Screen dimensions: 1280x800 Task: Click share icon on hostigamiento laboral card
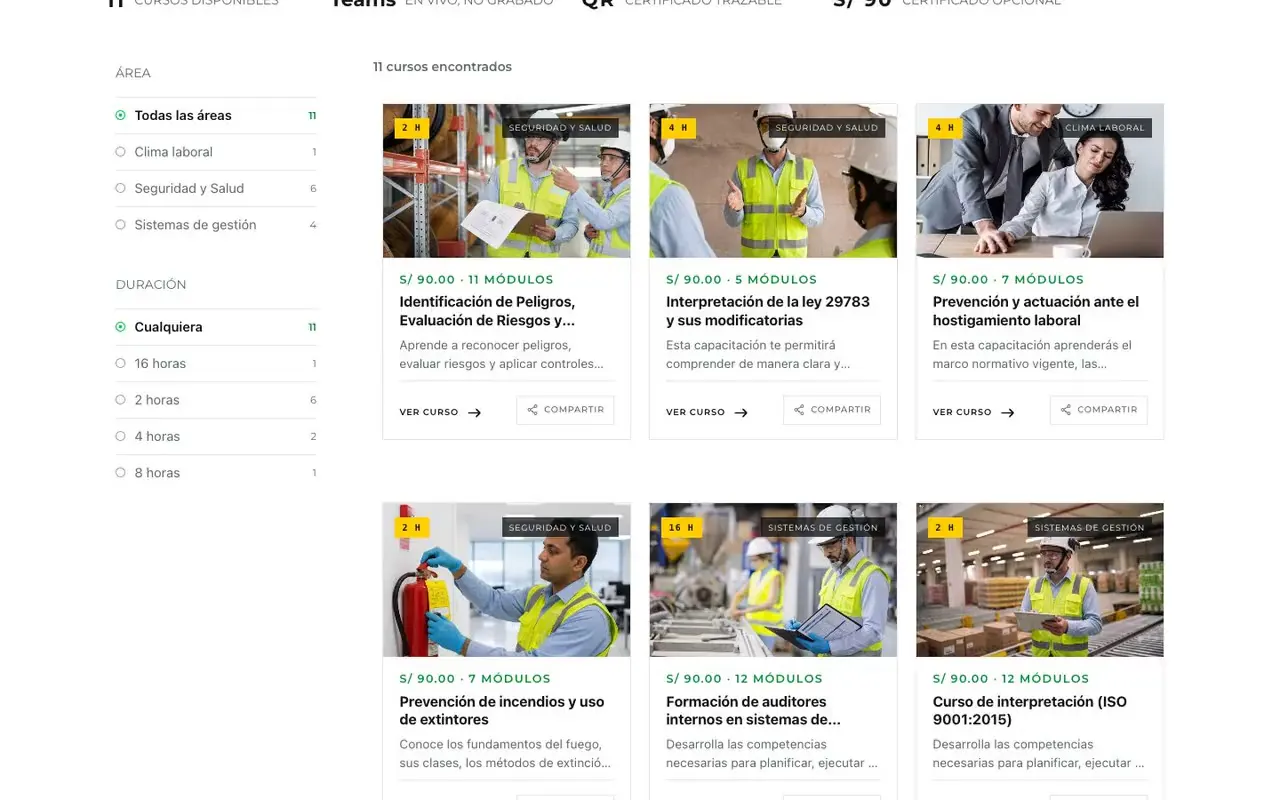click(1066, 410)
